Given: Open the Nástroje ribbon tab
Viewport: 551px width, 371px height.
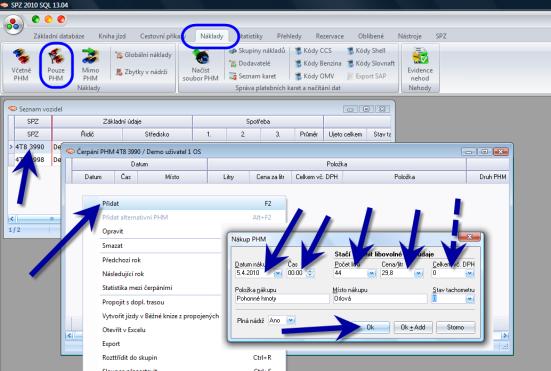Looking at the screenshot, I should [x=409, y=36].
